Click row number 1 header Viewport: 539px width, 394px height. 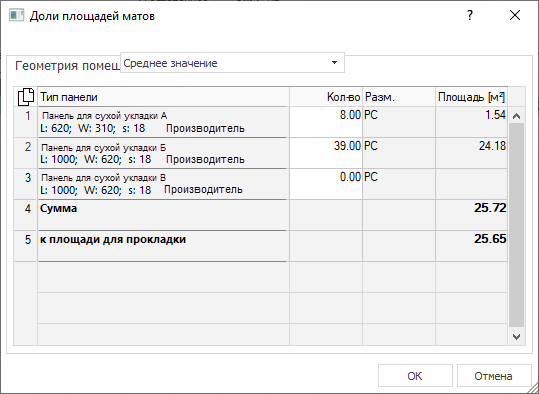[x=25, y=122]
